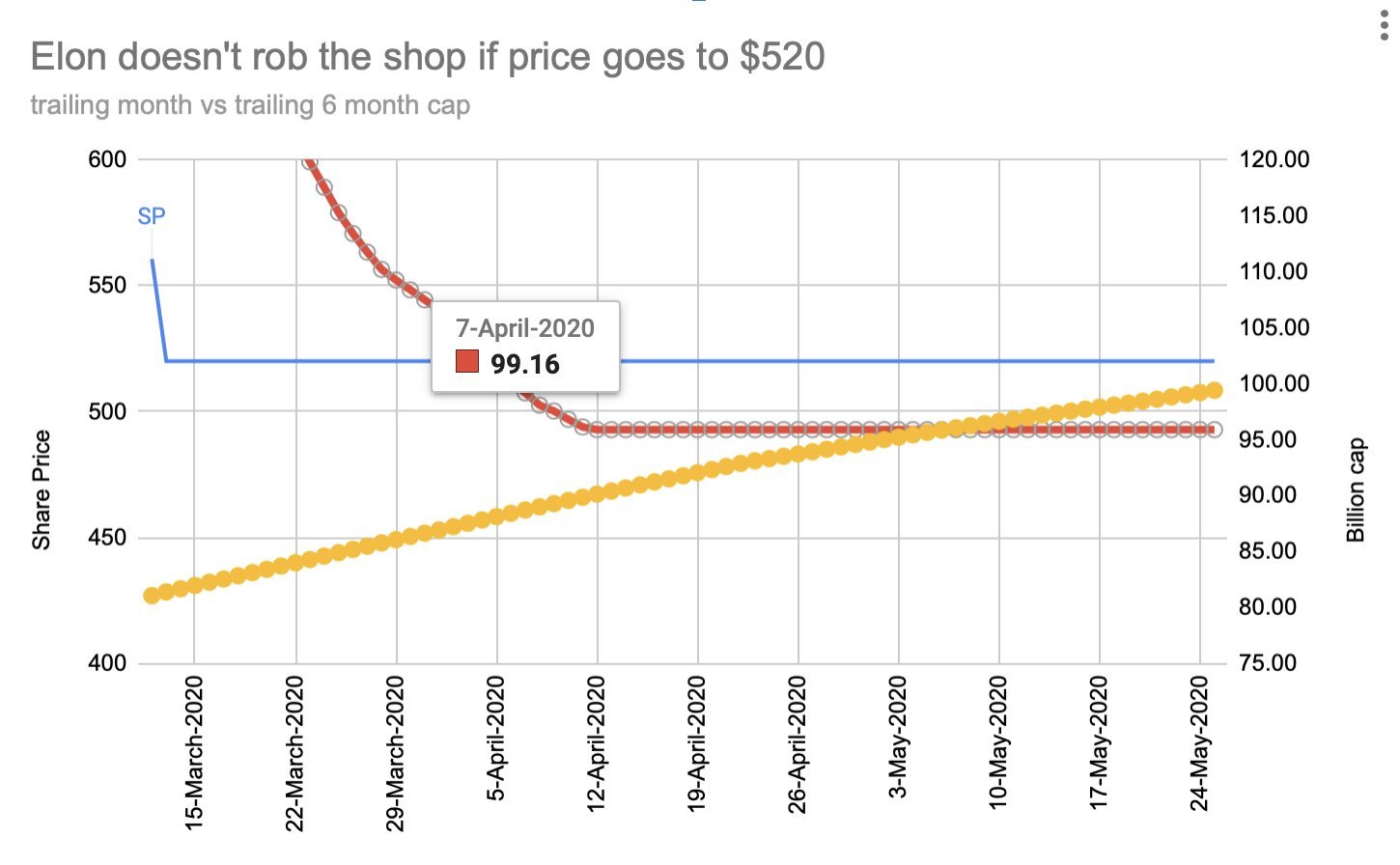Click the red swatch in the tooltip
Image resolution: width=1400 pixels, height=865 pixels.
pos(467,363)
